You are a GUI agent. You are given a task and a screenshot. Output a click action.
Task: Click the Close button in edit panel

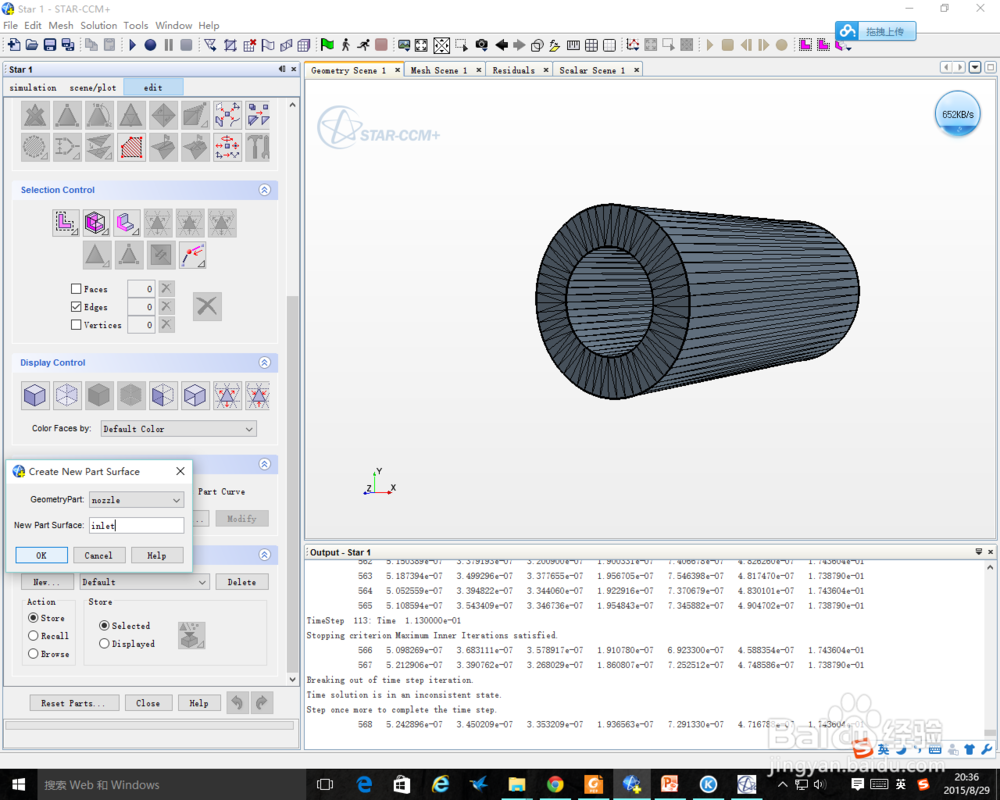(148, 703)
